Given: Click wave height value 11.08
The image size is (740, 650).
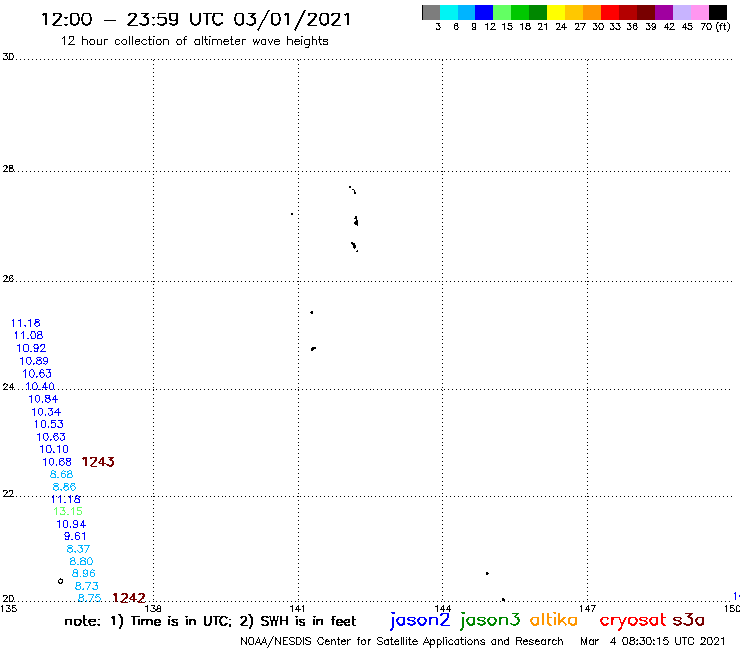Looking at the screenshot, I should click(x=28, y=335).
